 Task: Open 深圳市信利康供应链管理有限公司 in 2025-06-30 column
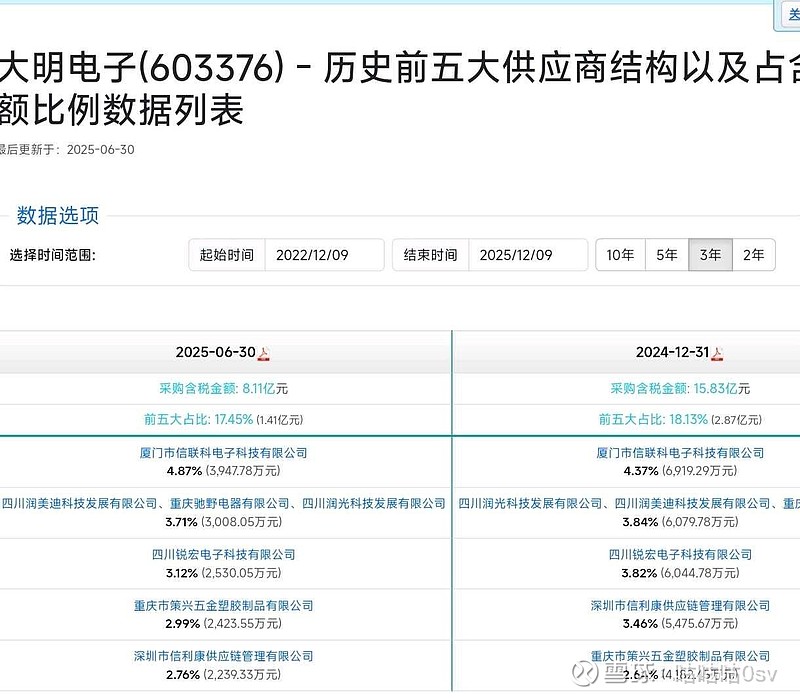[223, 656]
